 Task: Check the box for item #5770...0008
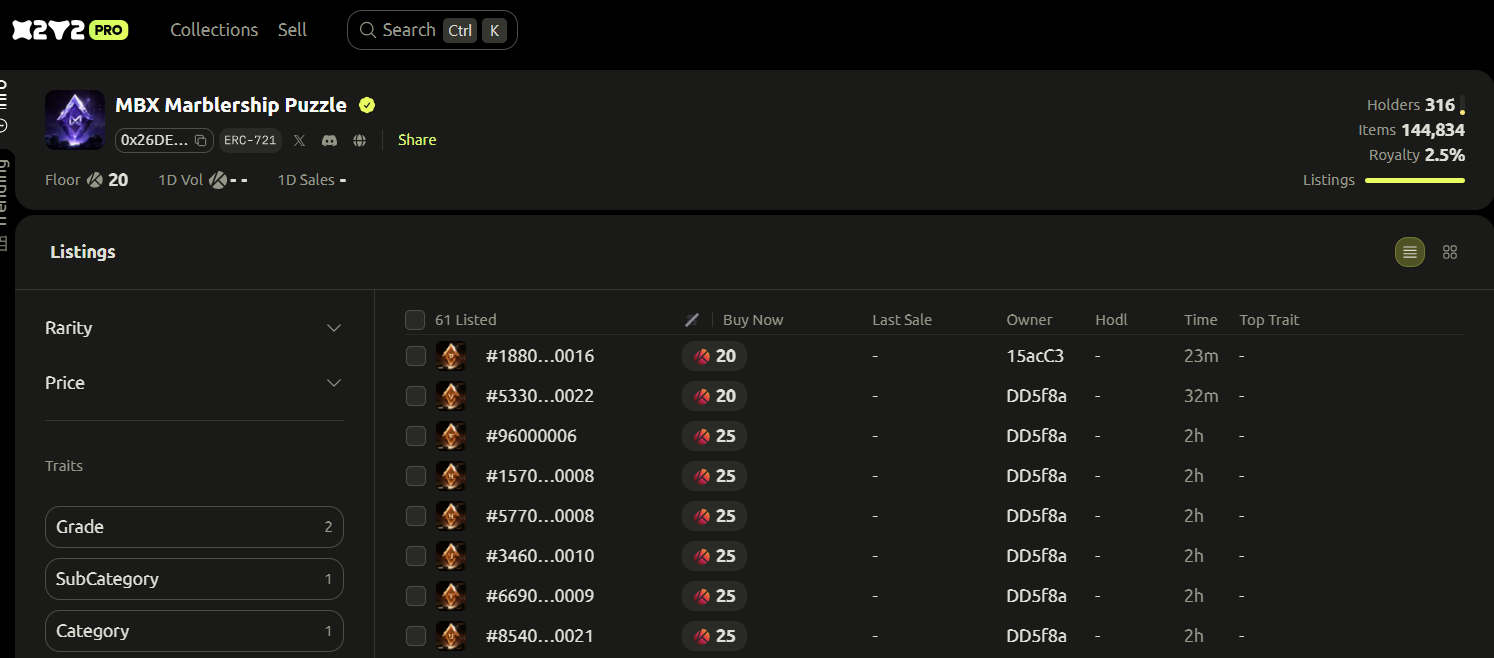(x=416, y=516)
